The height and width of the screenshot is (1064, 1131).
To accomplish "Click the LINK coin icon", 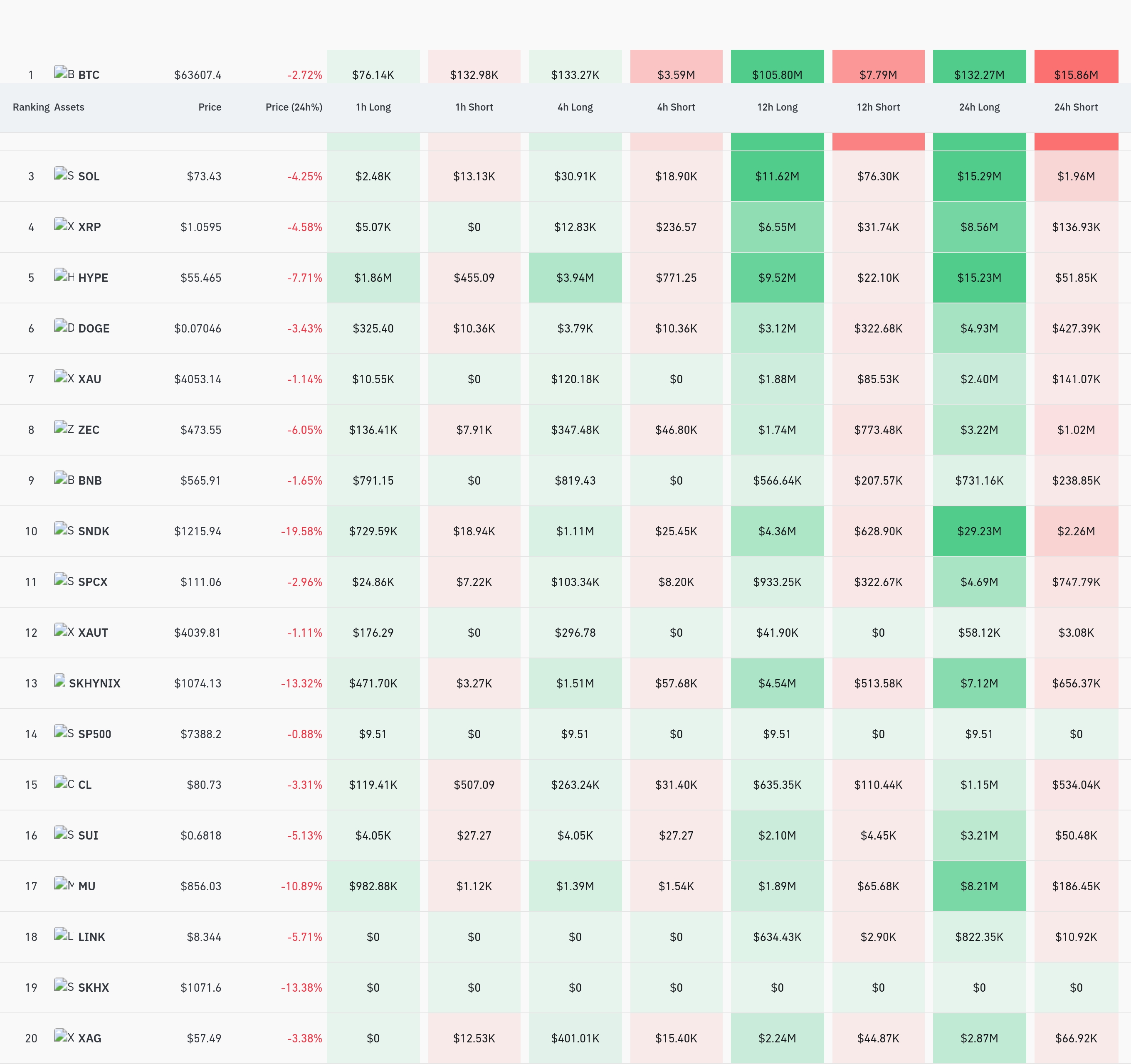I will 64,935.
